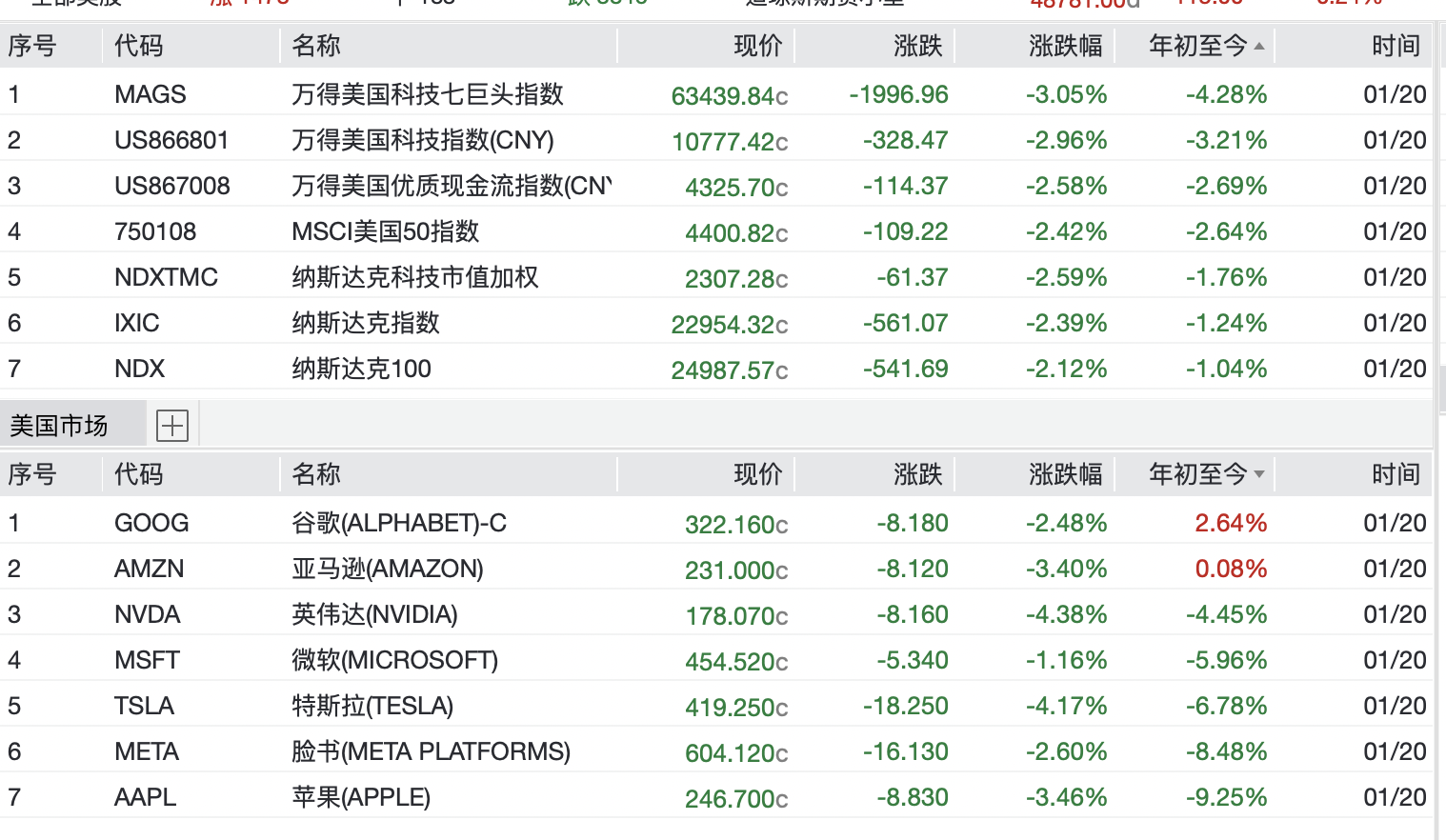Switch to the 美国市场 tab
The height and width of the screenshot is (840, 1446).
59,426
